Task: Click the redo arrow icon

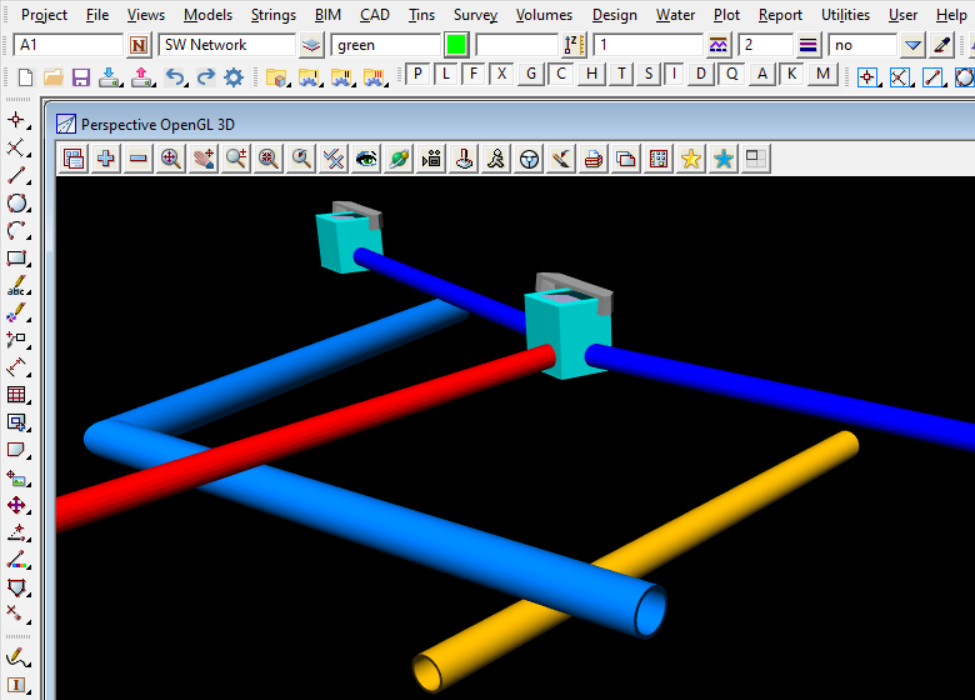Action: pyautogui.click(x=205, y=77)
